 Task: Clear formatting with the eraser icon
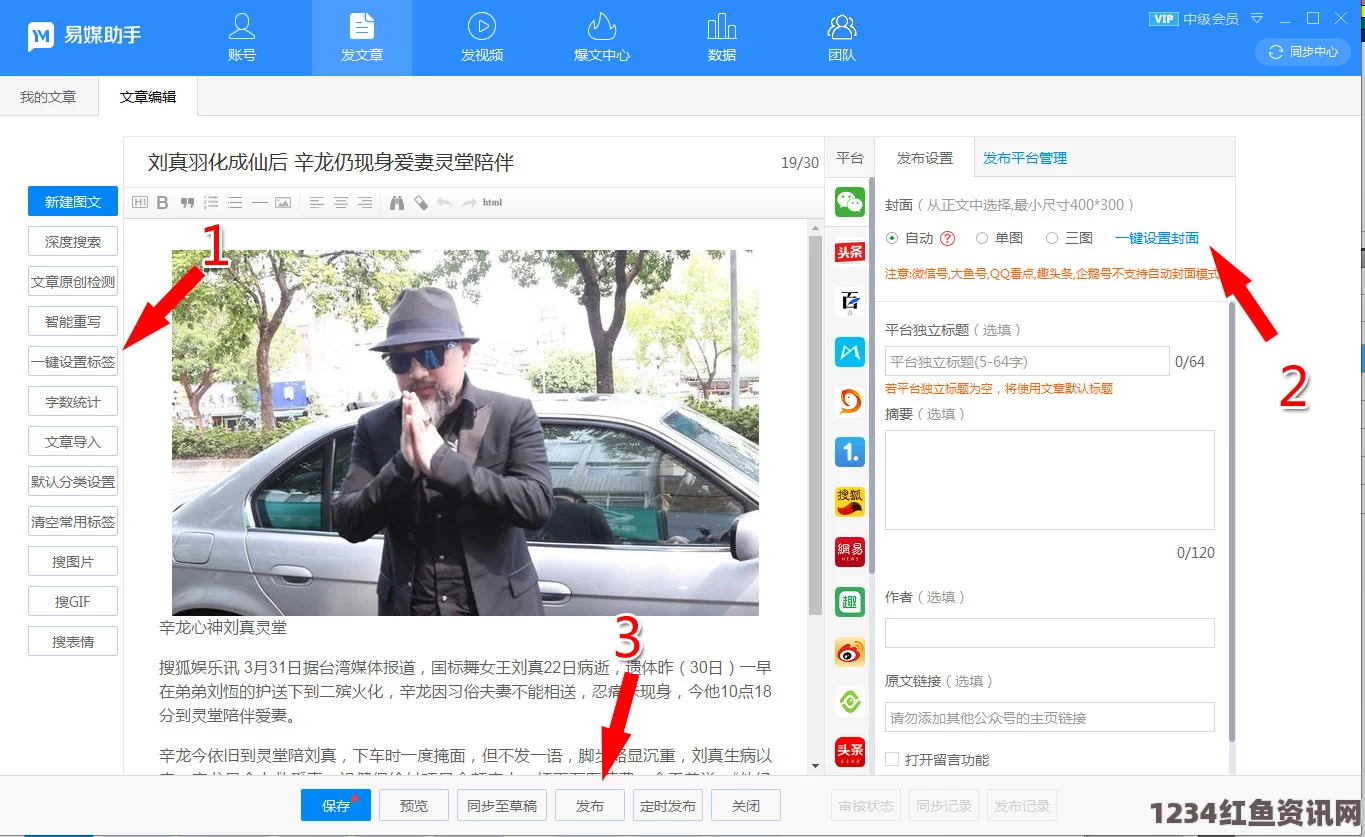tap(421, 202)
